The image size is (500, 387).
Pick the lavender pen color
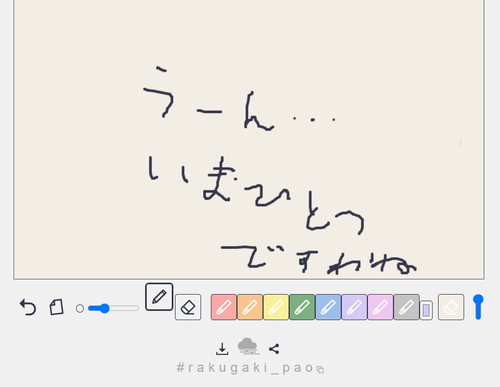(354, 307)
